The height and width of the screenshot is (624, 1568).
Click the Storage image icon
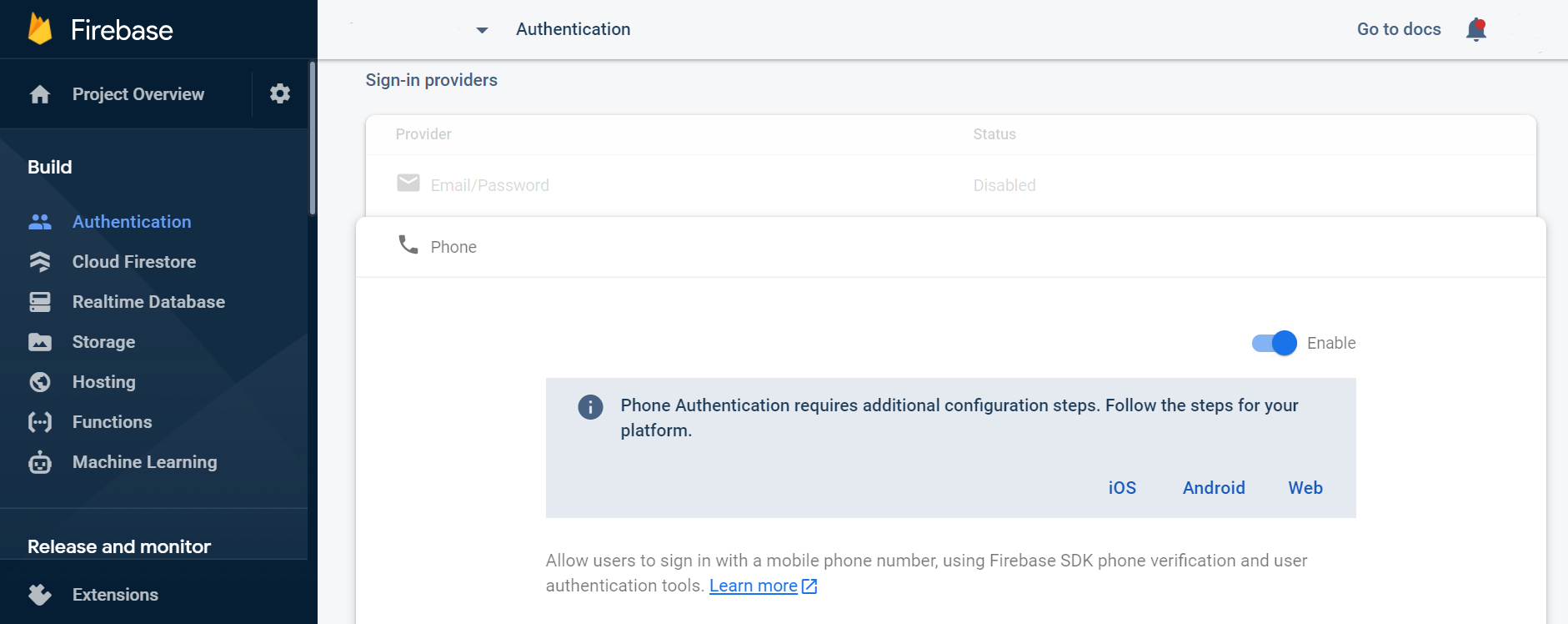[40, 342]
